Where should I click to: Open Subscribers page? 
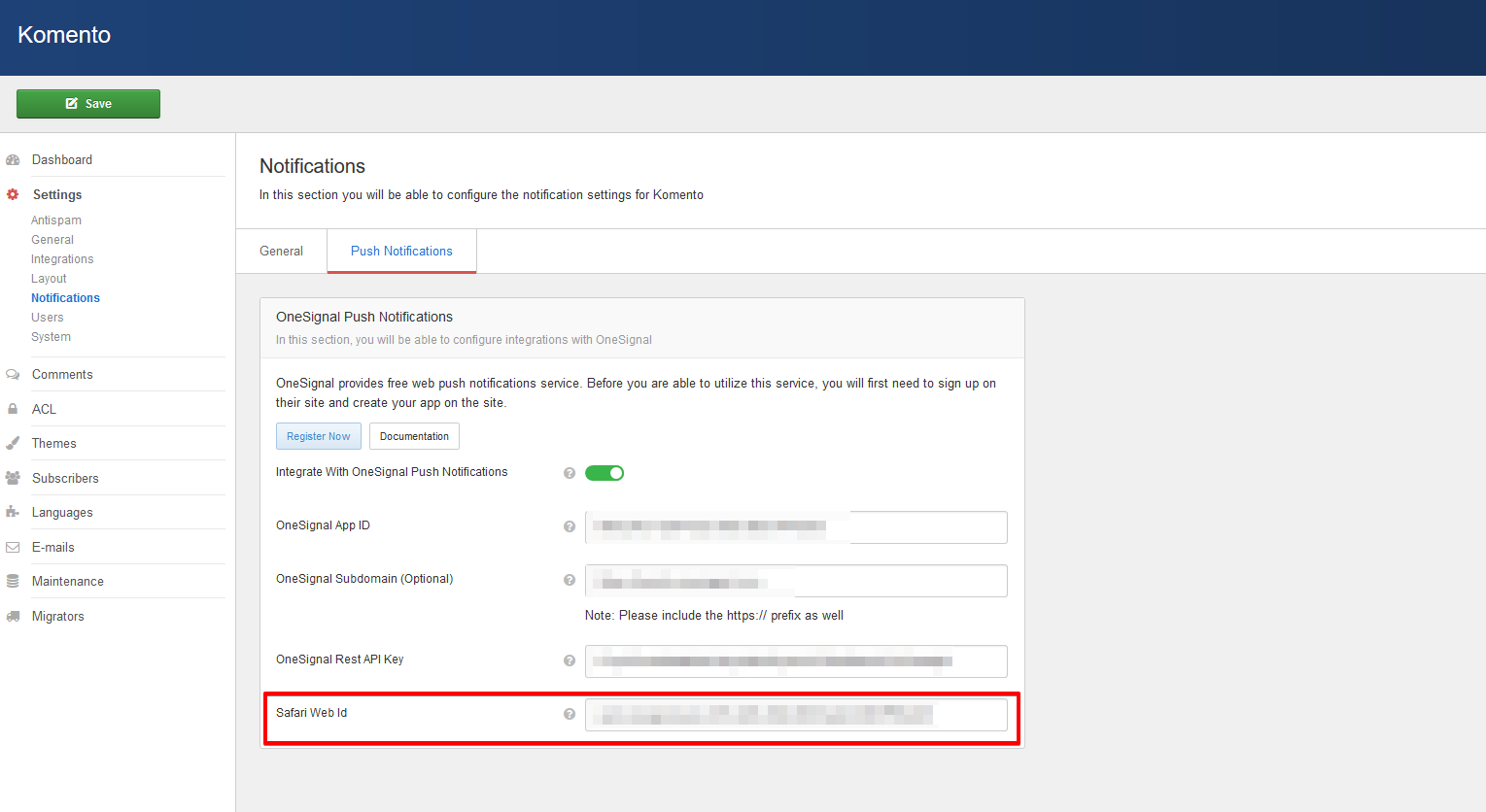tap(65, 479)
